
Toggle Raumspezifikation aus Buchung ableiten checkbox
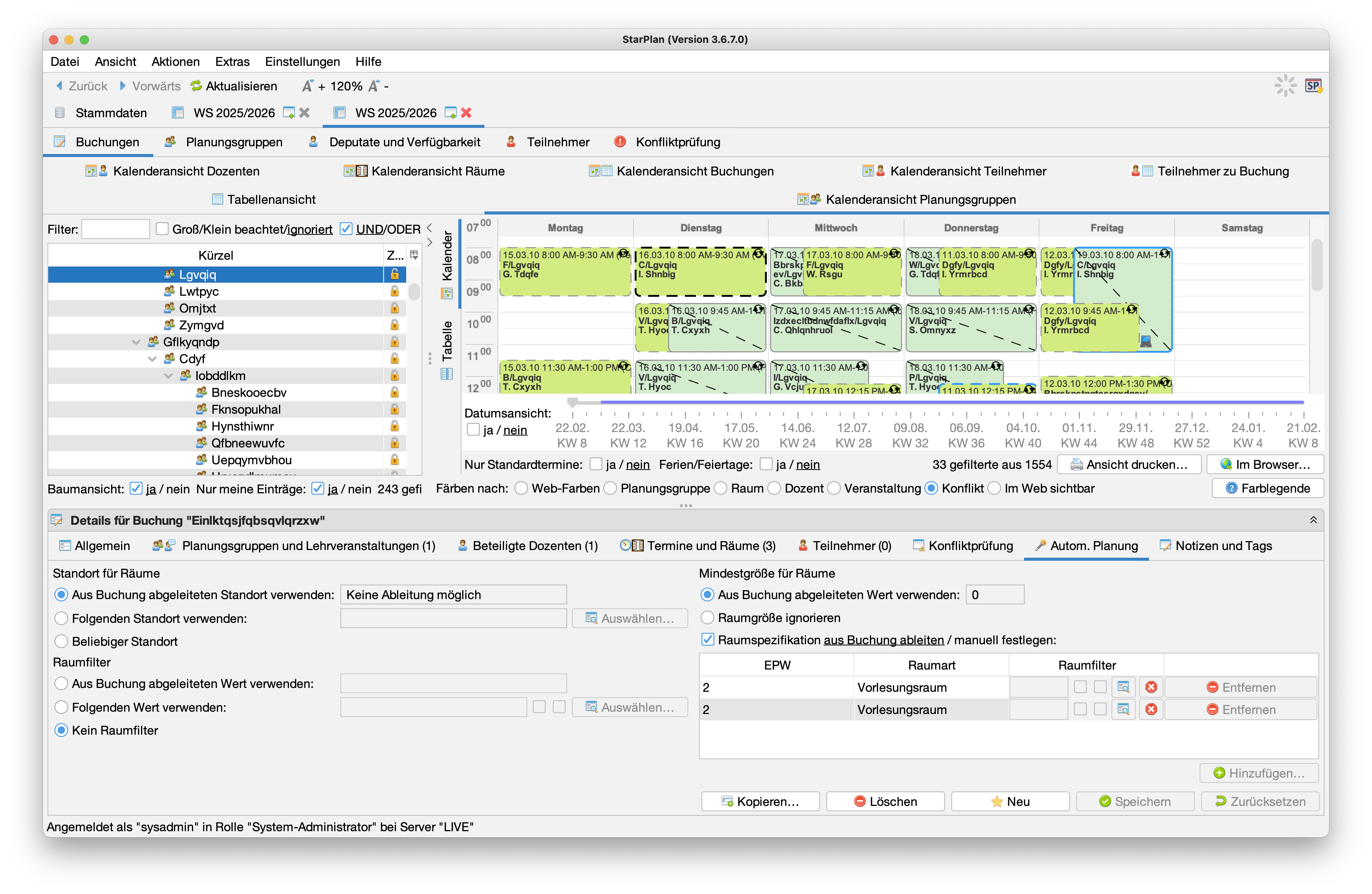707,640
